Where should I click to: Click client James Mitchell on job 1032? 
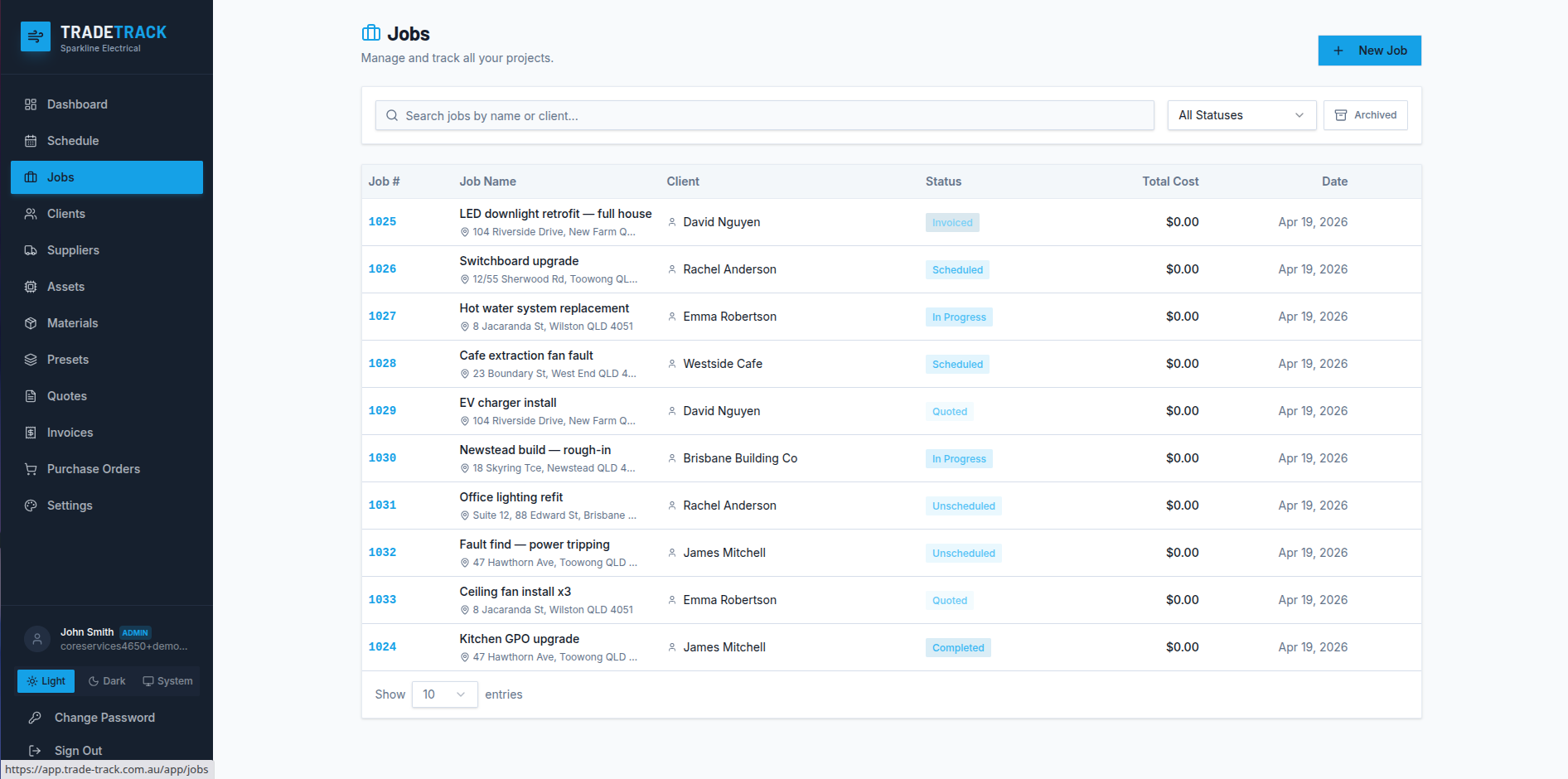point(724,553)
